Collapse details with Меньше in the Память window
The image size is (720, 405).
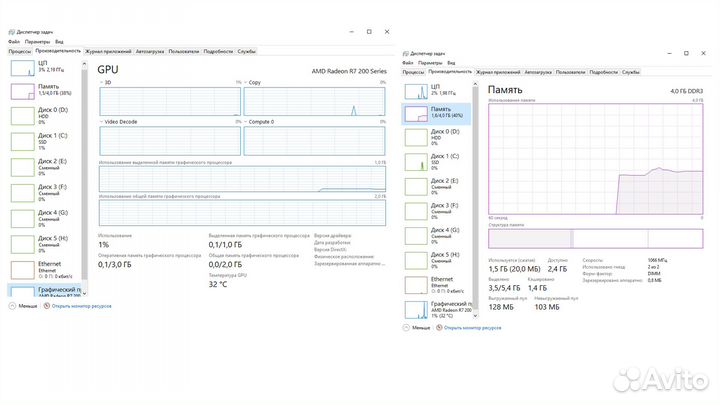pyautogui.click(x=420, y=326)
